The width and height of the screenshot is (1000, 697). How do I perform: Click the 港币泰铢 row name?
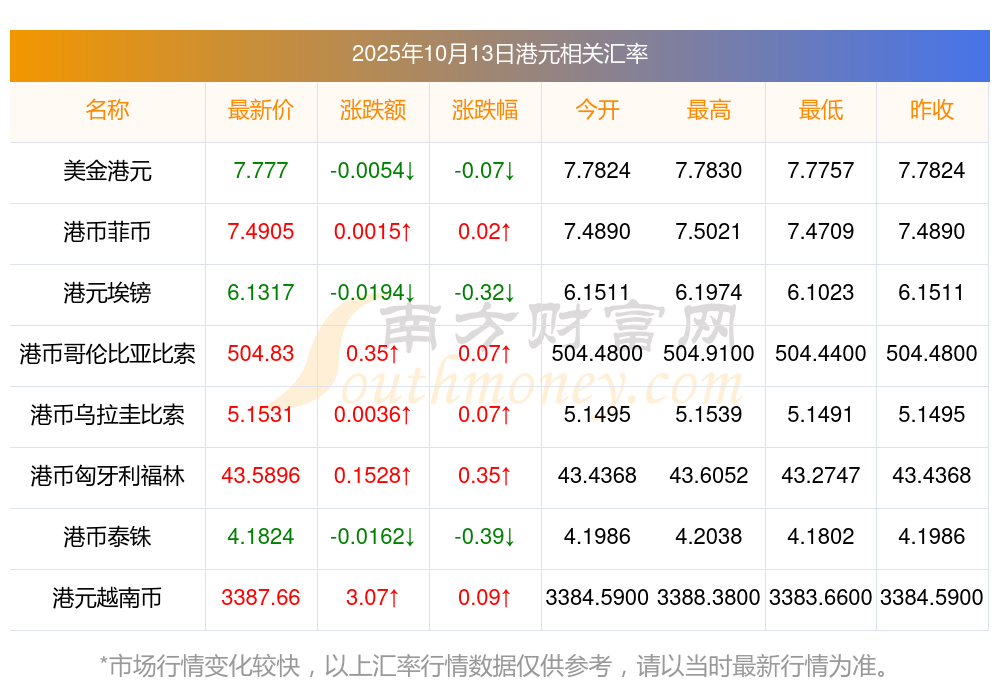pos(107,537)
